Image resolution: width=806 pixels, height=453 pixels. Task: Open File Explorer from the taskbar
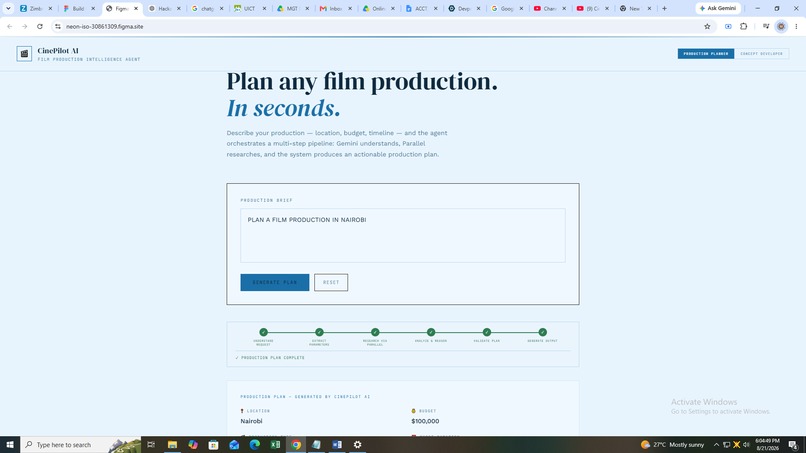coord(172,444)
